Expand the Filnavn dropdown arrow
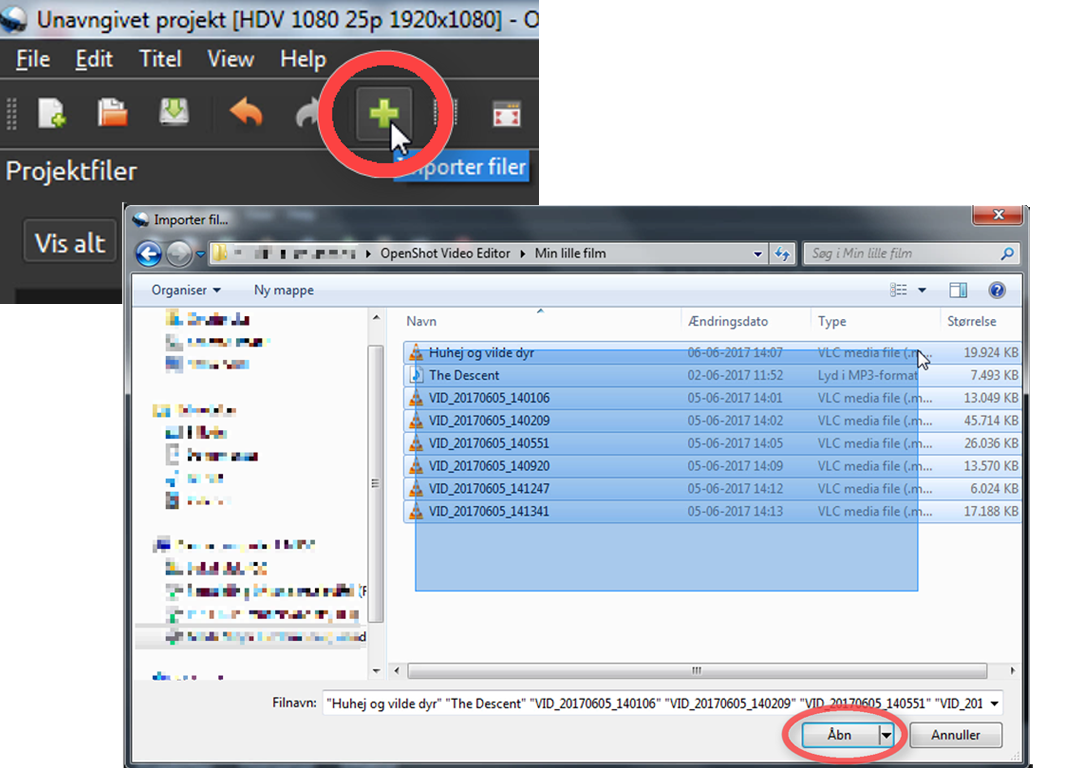Image resolution: width=1080 pixels, height=768 pixels. point(995,703)
